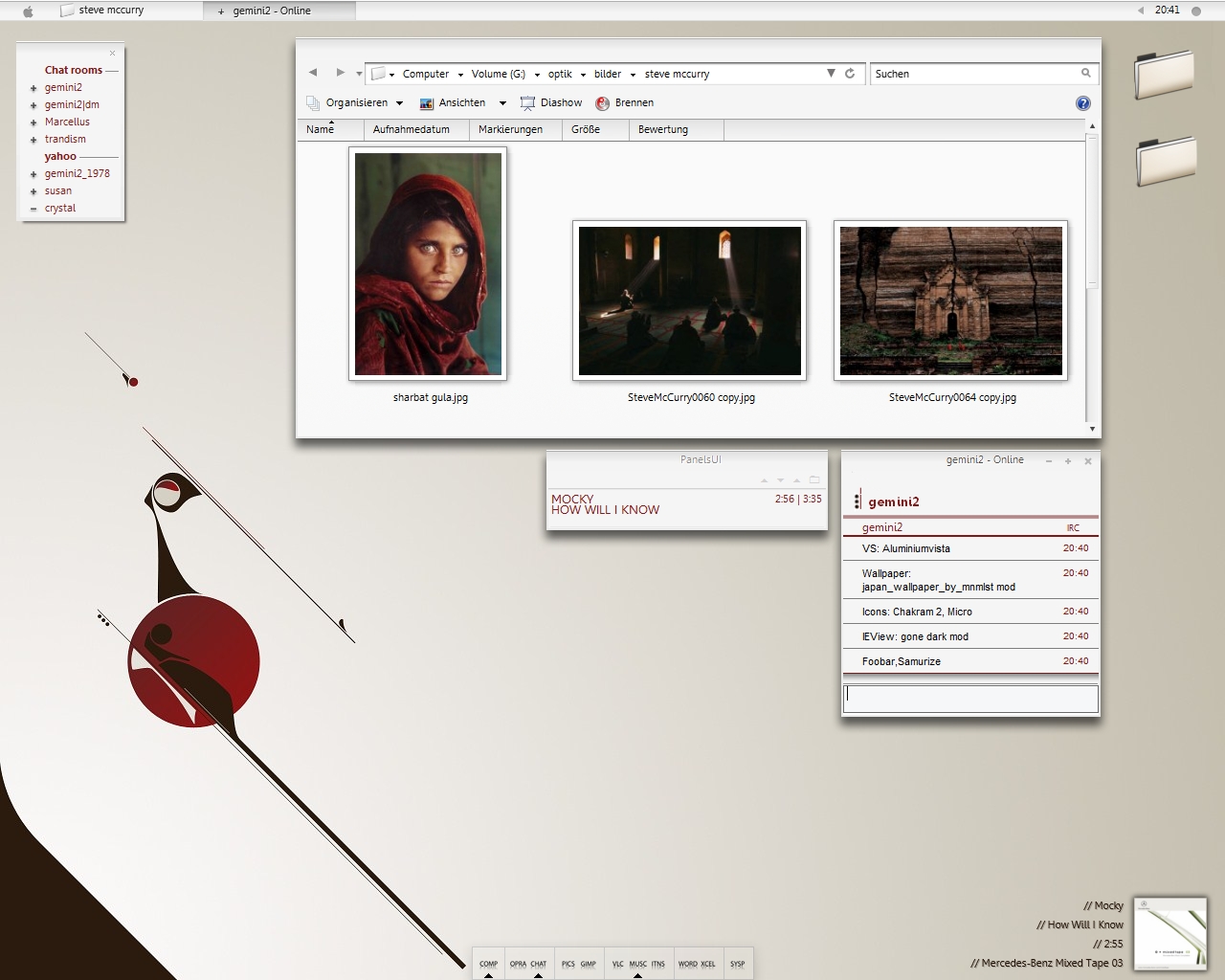This screenshot has width=1225, height=980.
Task: Sort by the Aufnahmedatum column
Action: [x=415, y=129]
